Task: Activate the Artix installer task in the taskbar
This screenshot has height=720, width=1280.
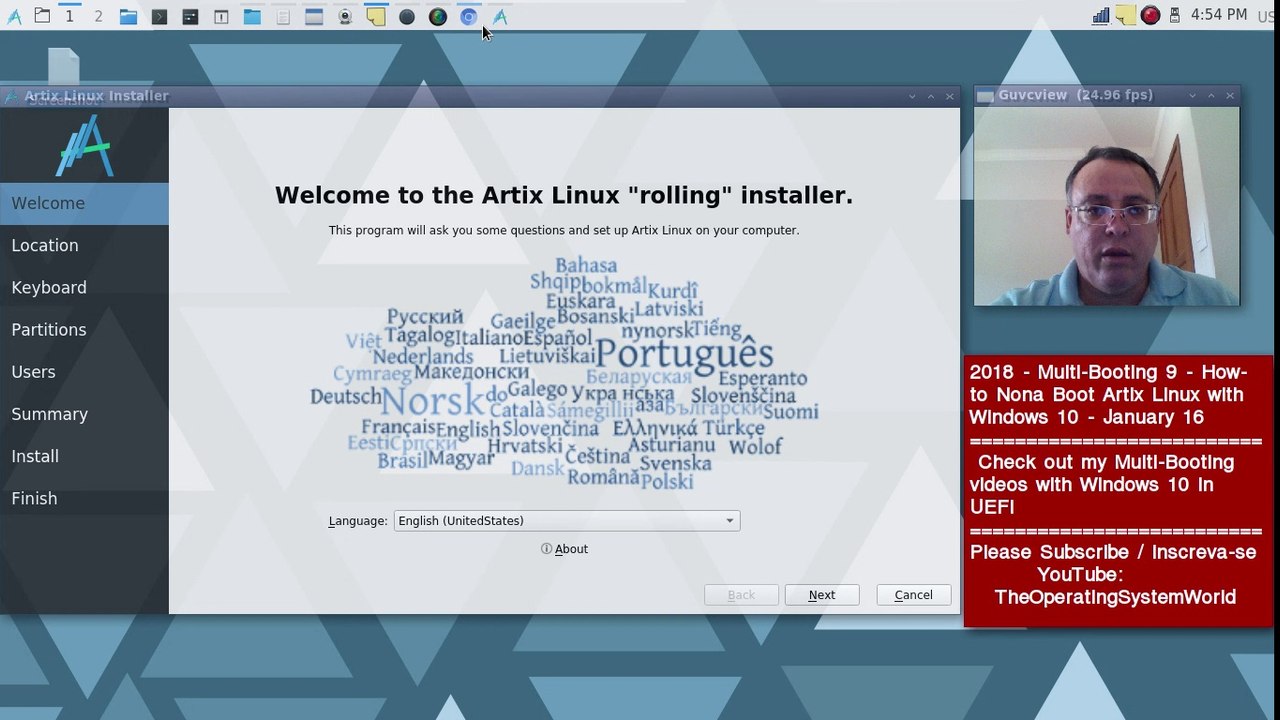Action: click(500, 16)
